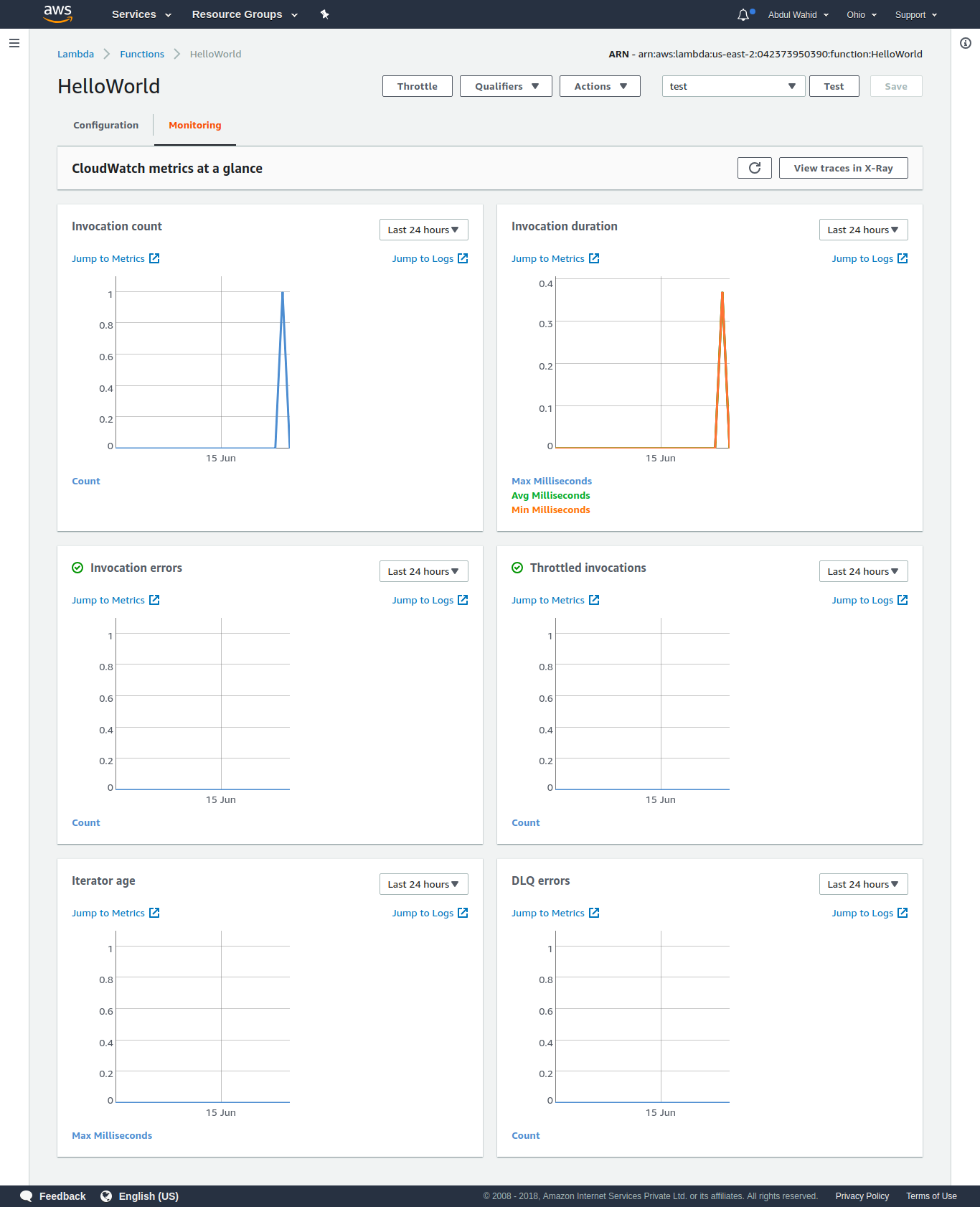This screenshot has height=1207, width=980.
Task: Click the green check status icon for Invocation errors
Action: click(77, 568)
